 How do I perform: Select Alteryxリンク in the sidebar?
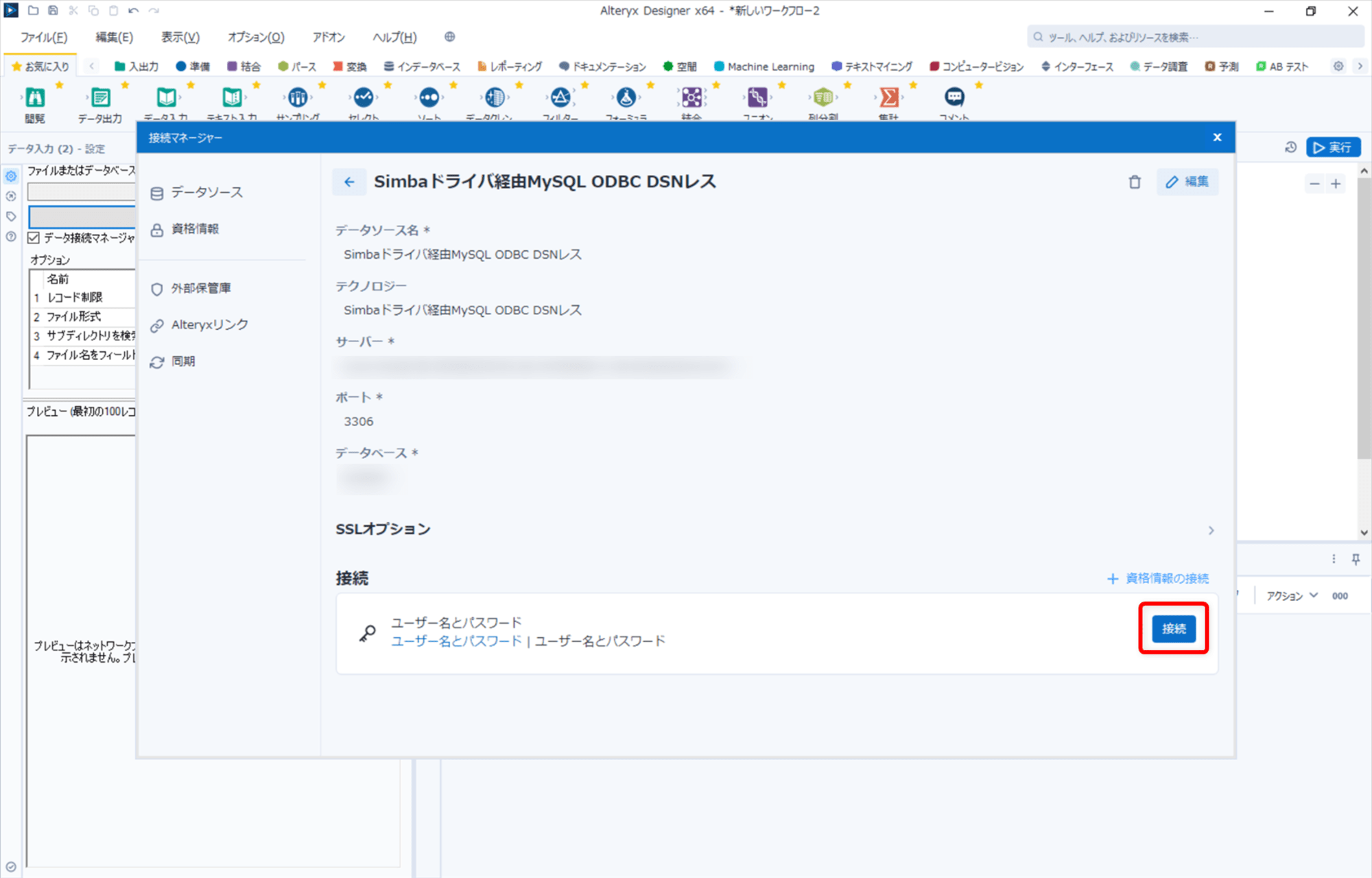[200, 325]
